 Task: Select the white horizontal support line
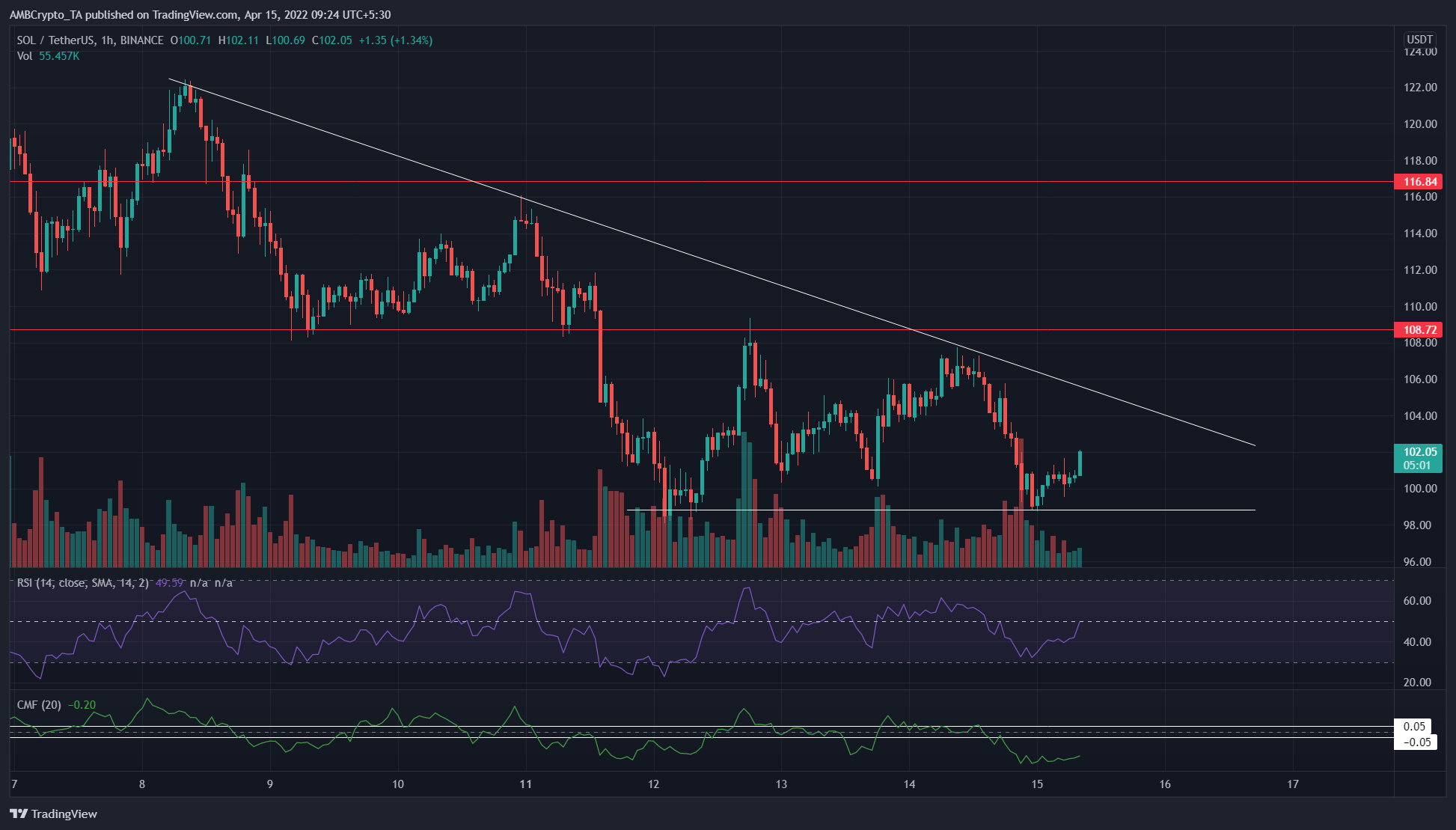(x=1122, y=510)
